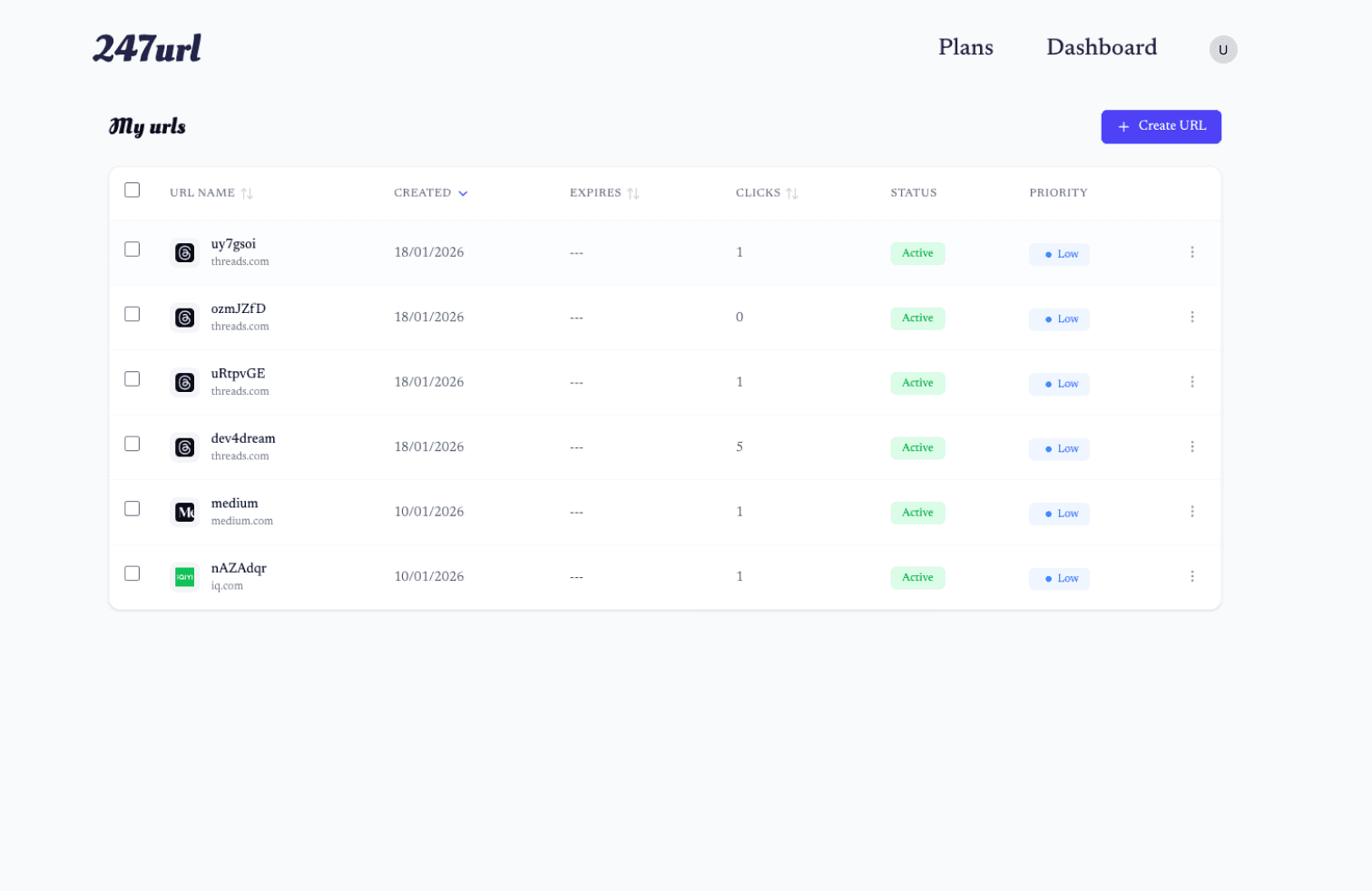
Task: Click the sort arrows on URL NAME
Action: (x=249, y=192)
